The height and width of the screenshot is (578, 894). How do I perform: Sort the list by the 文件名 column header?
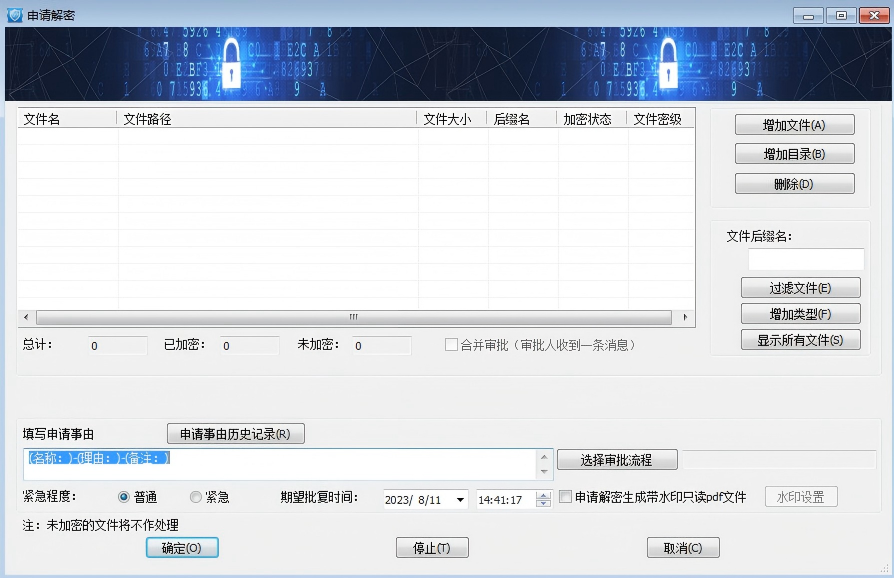point(67,119)
